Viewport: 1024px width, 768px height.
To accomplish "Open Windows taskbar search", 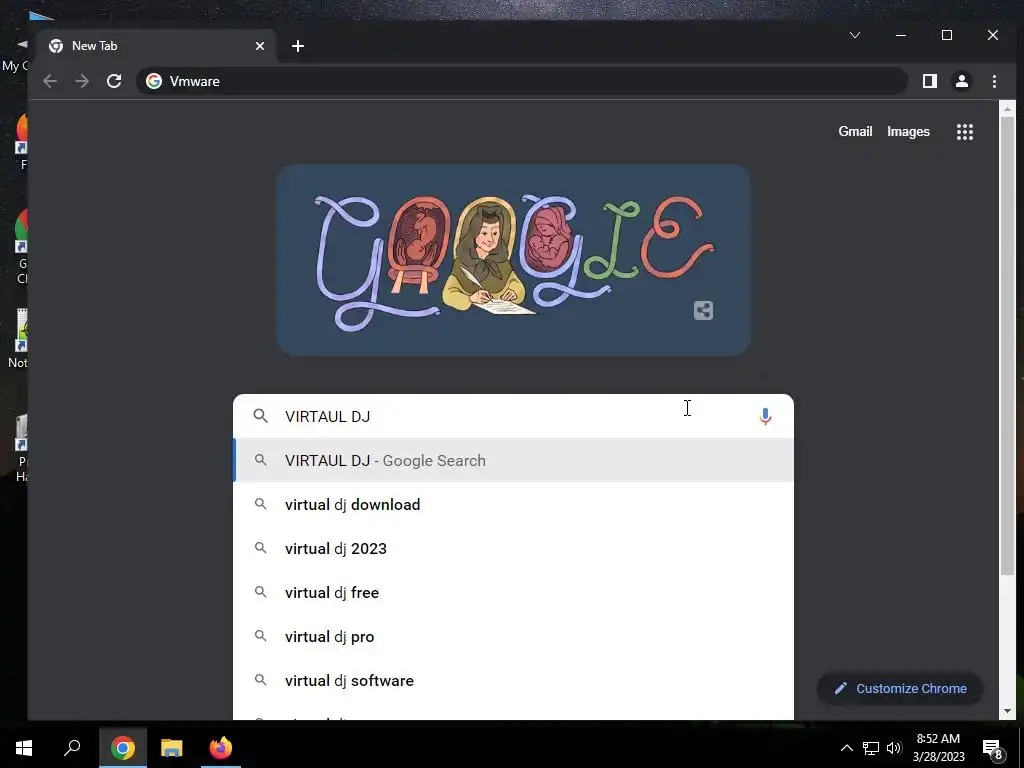I will (72, 748).
